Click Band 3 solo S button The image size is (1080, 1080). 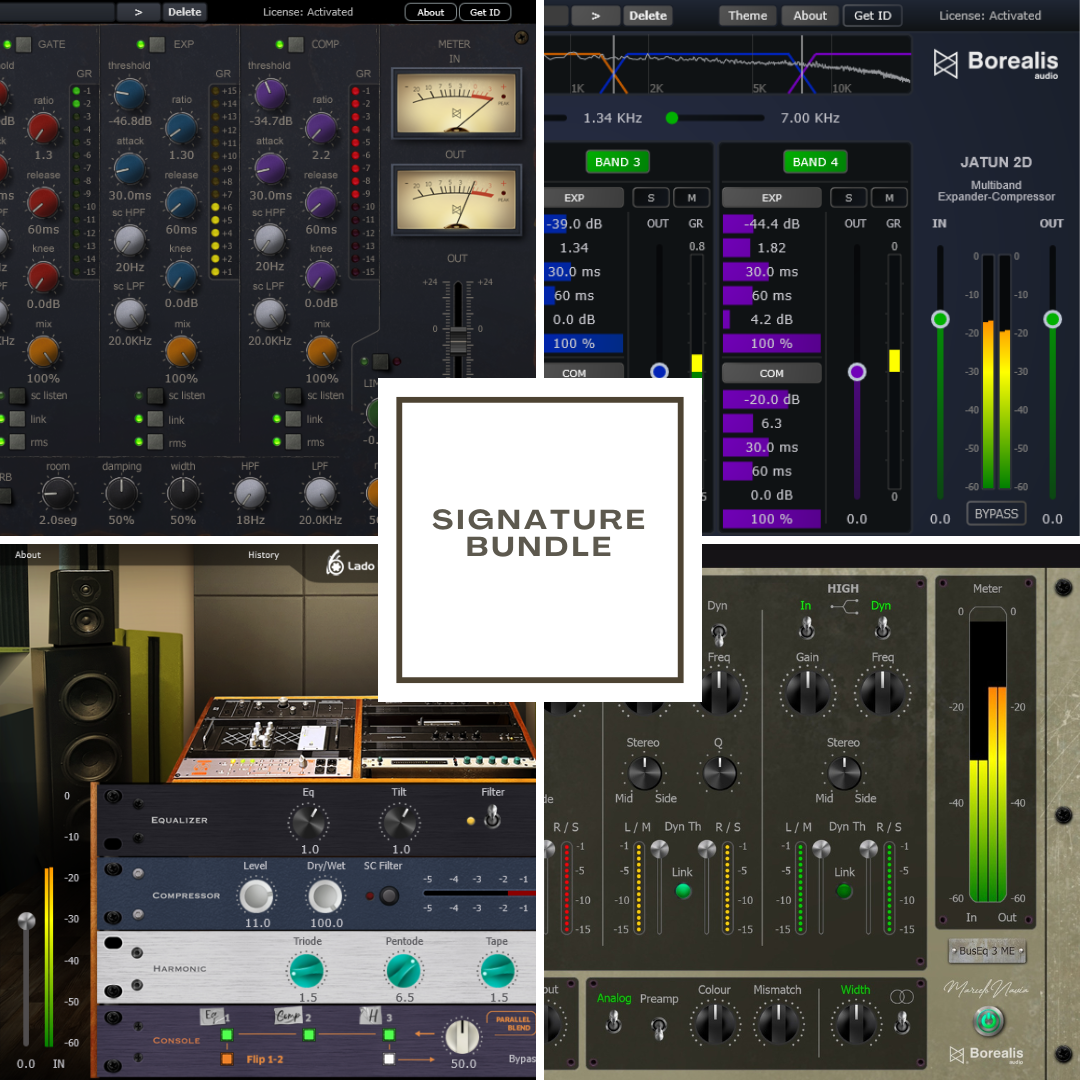click(x=651, y=198)
